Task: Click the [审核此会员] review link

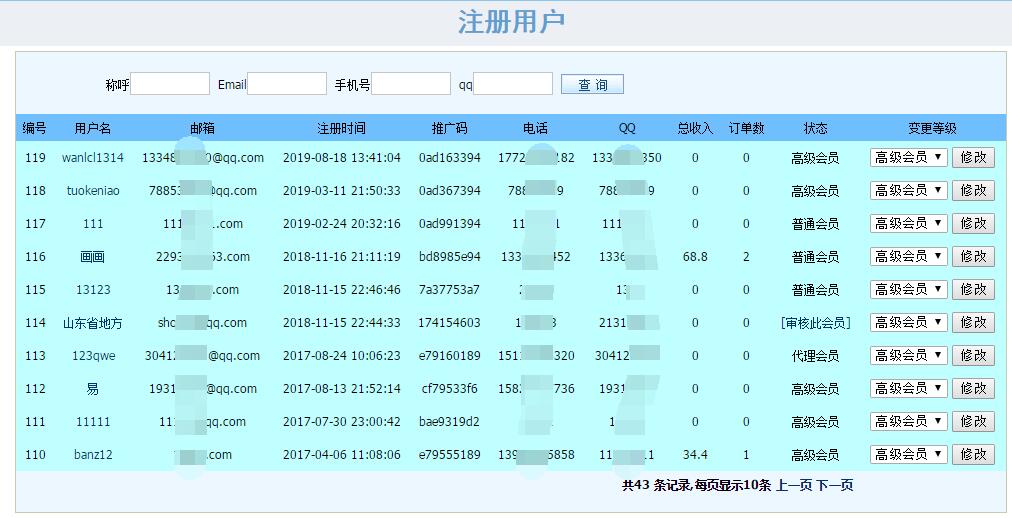Action: click(815, 323)
